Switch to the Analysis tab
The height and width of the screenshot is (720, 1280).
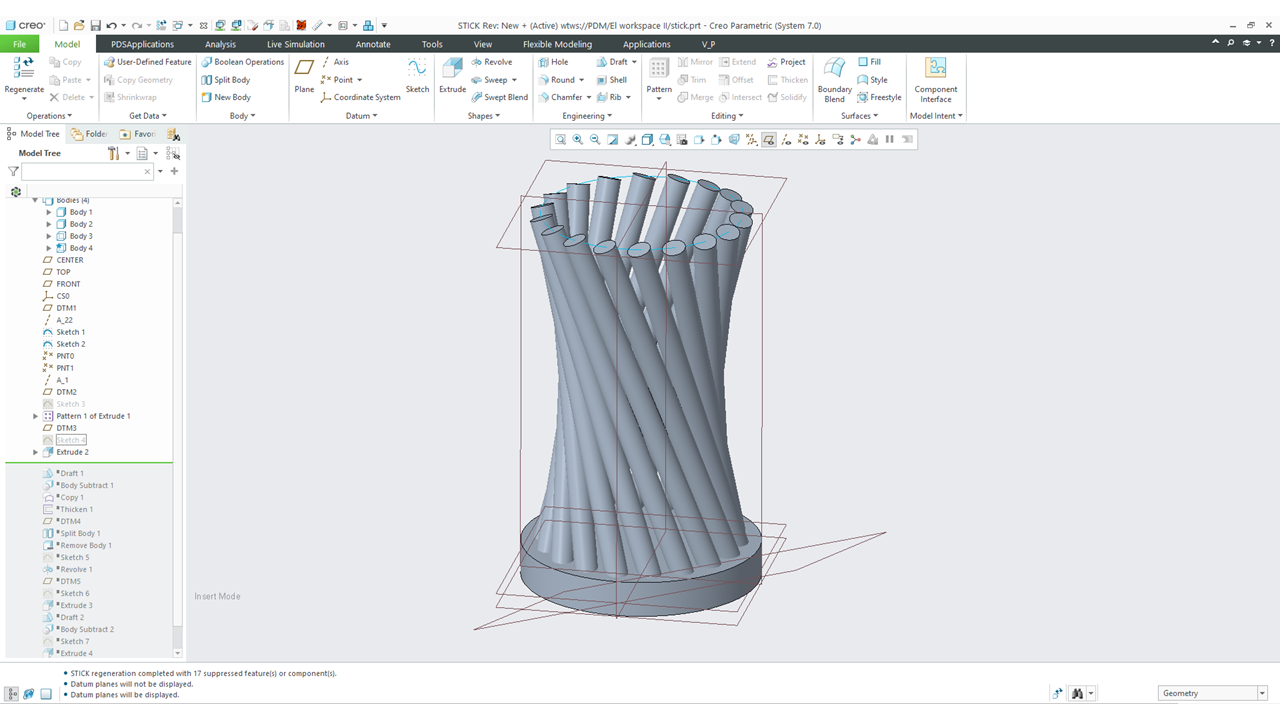tap(220, 44)
